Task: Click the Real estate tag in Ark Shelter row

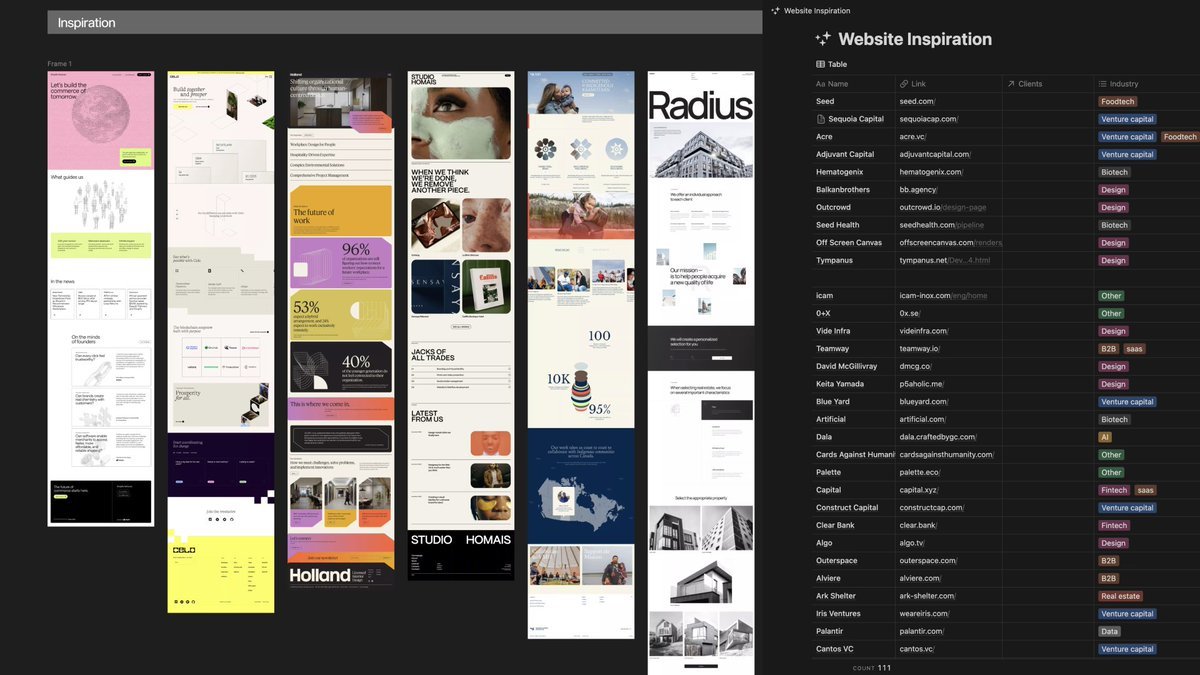Action: (x=1120, y=596)
